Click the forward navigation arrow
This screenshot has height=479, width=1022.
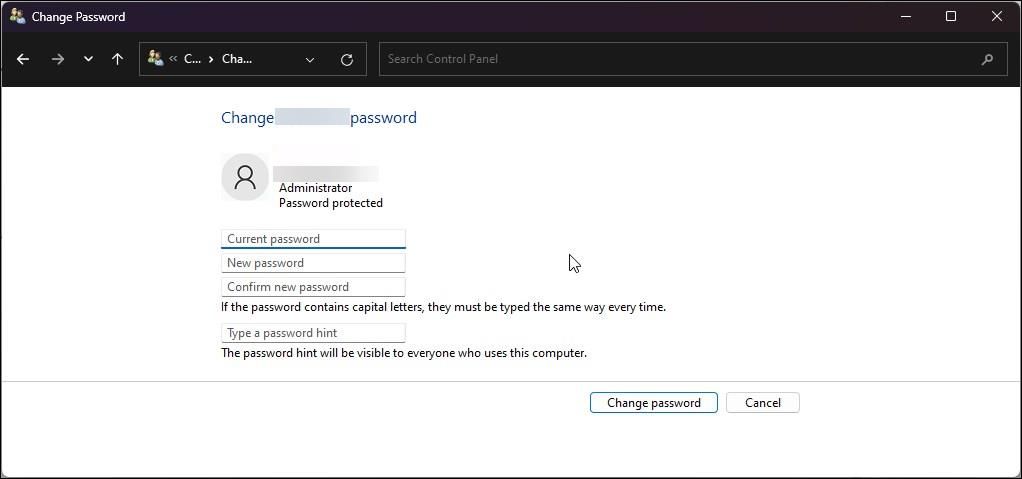pyautogui.click(x=57, y=59)
